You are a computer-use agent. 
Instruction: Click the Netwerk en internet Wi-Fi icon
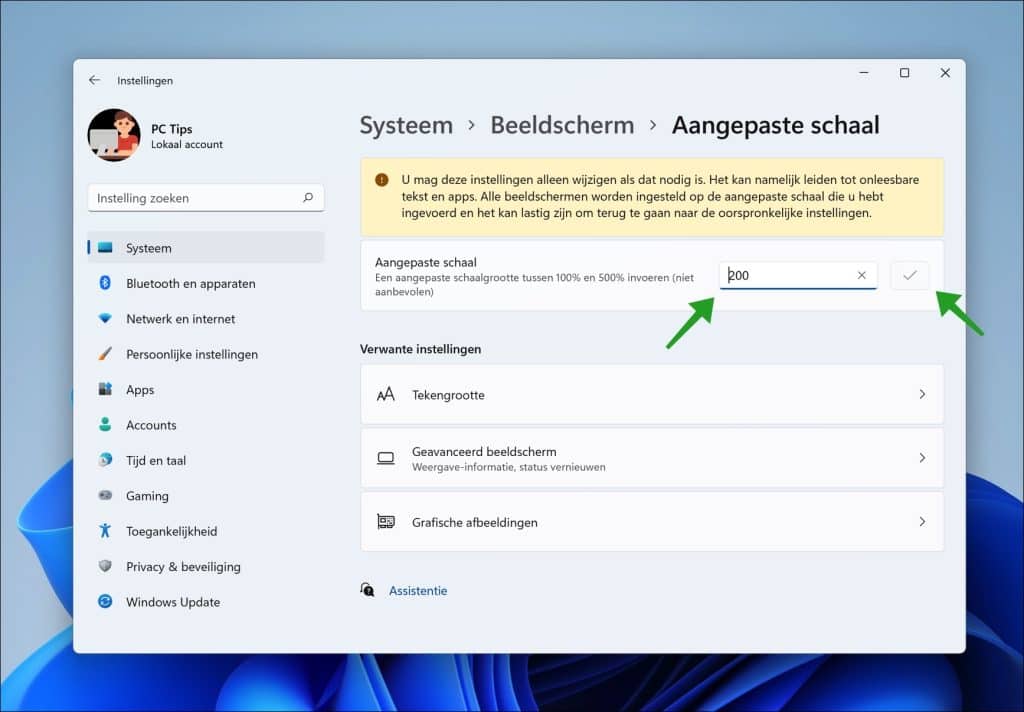pyautogui.click(x=105, y=319)
